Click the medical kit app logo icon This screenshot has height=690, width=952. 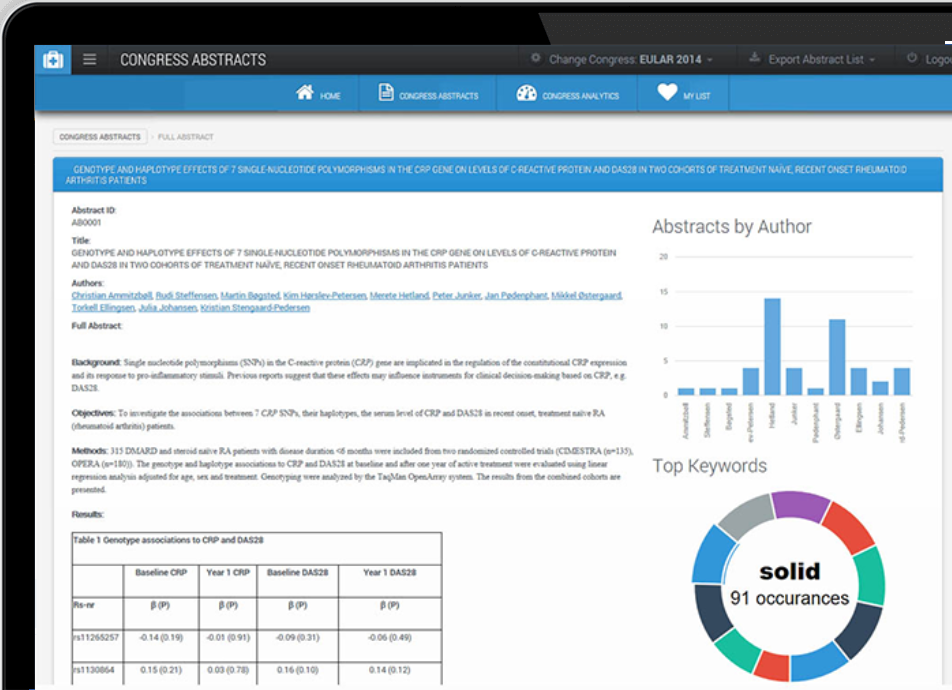(52, 60)
